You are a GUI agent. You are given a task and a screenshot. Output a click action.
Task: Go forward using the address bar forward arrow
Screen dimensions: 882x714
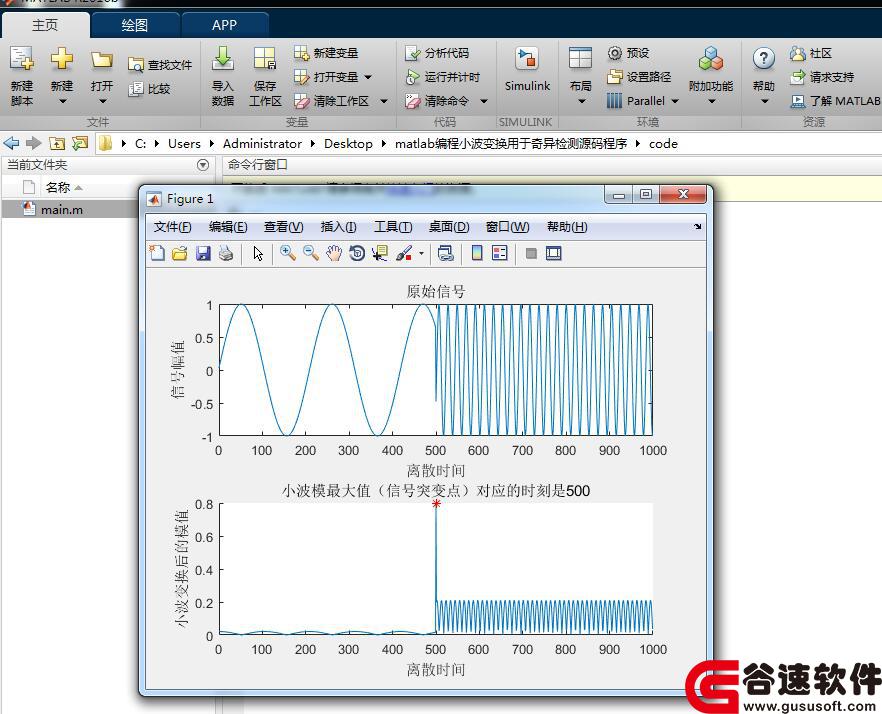point(34,143)
